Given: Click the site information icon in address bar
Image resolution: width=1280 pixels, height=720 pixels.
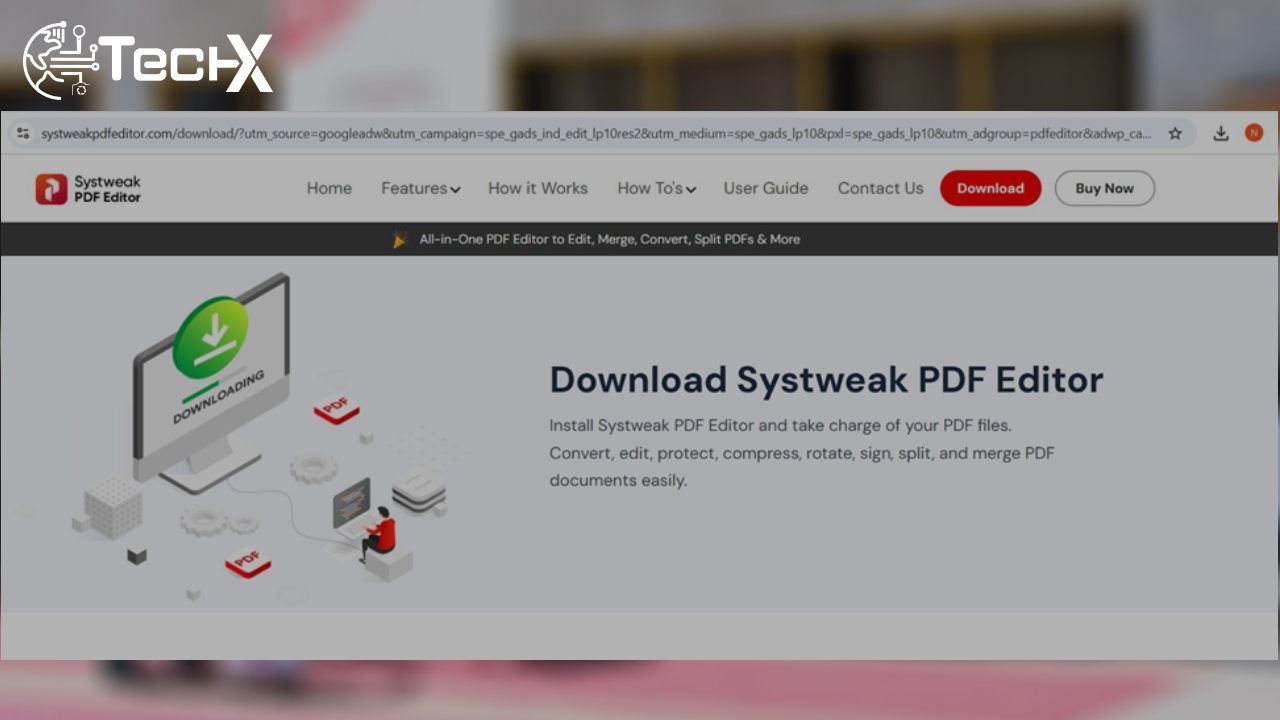Looking at the screenshot, I should point(23,134).
